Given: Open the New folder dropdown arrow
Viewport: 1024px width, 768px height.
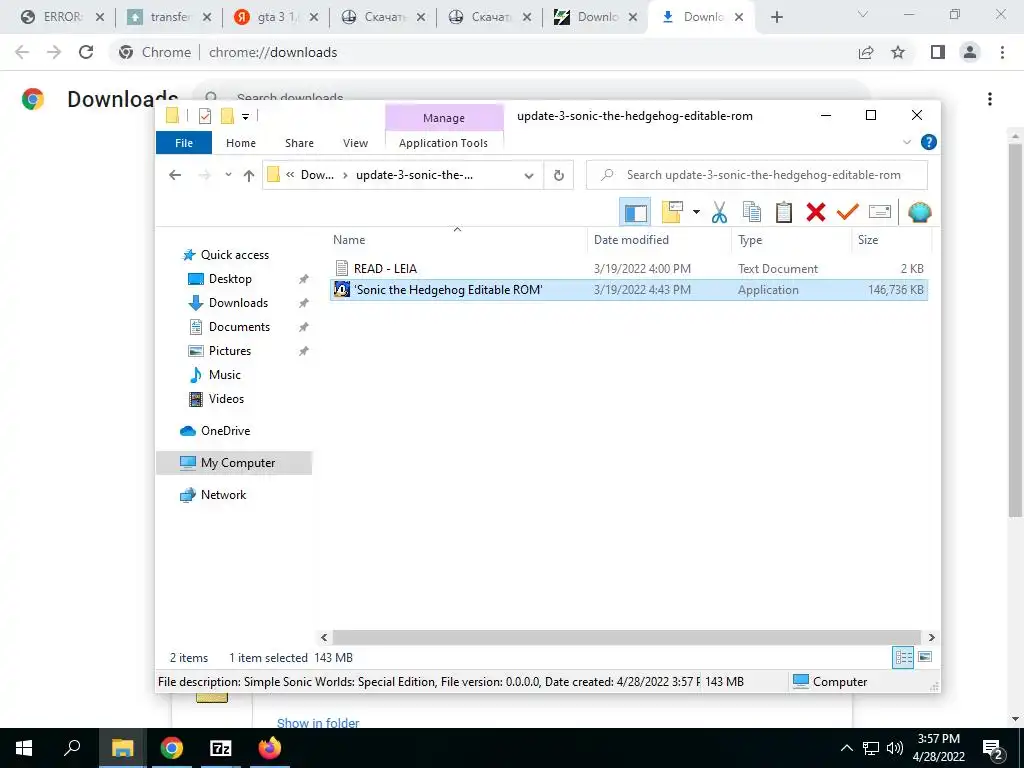Looking at the screenshot, I should tap(696, 212).
